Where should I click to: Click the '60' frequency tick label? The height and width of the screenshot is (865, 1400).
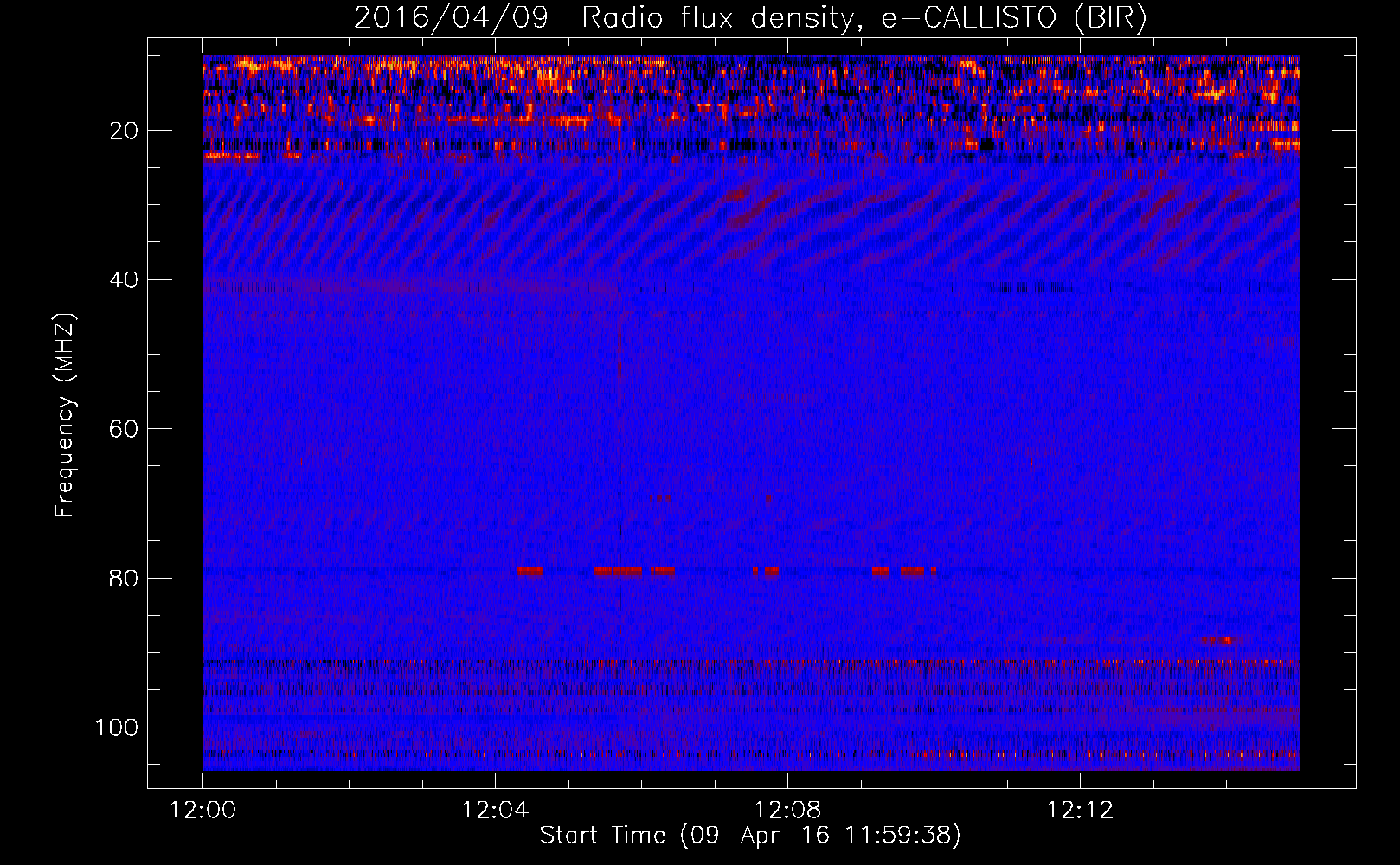pos(125,429)
